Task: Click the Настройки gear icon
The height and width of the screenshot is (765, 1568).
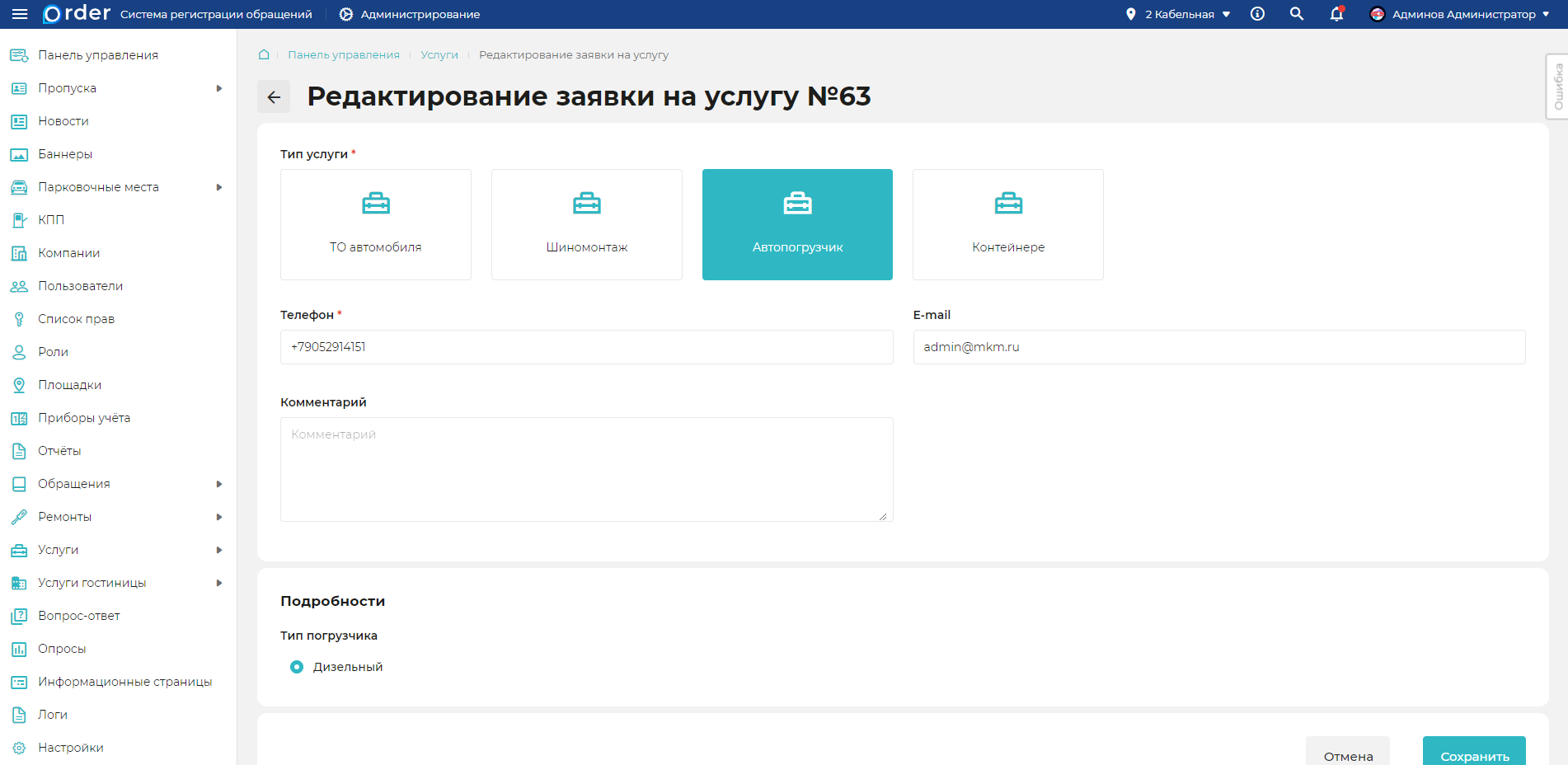Action: (18, 747)
